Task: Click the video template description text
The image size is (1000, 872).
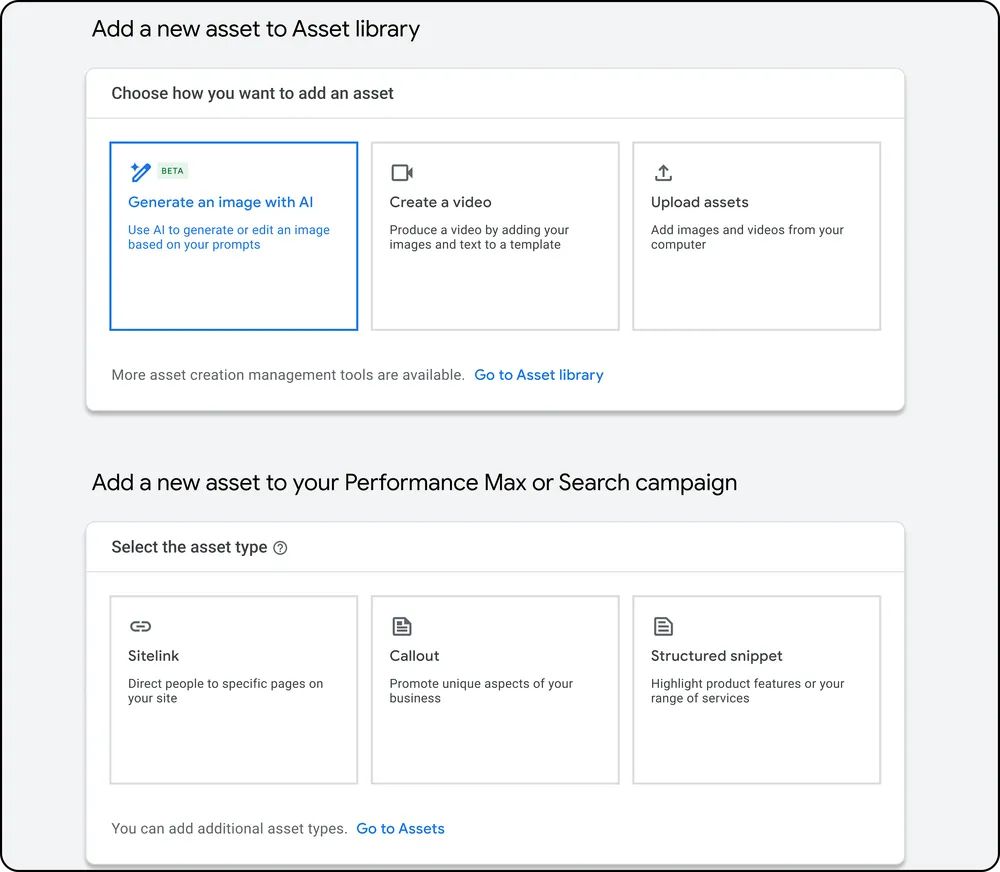Action: click(x=479, y=237)
